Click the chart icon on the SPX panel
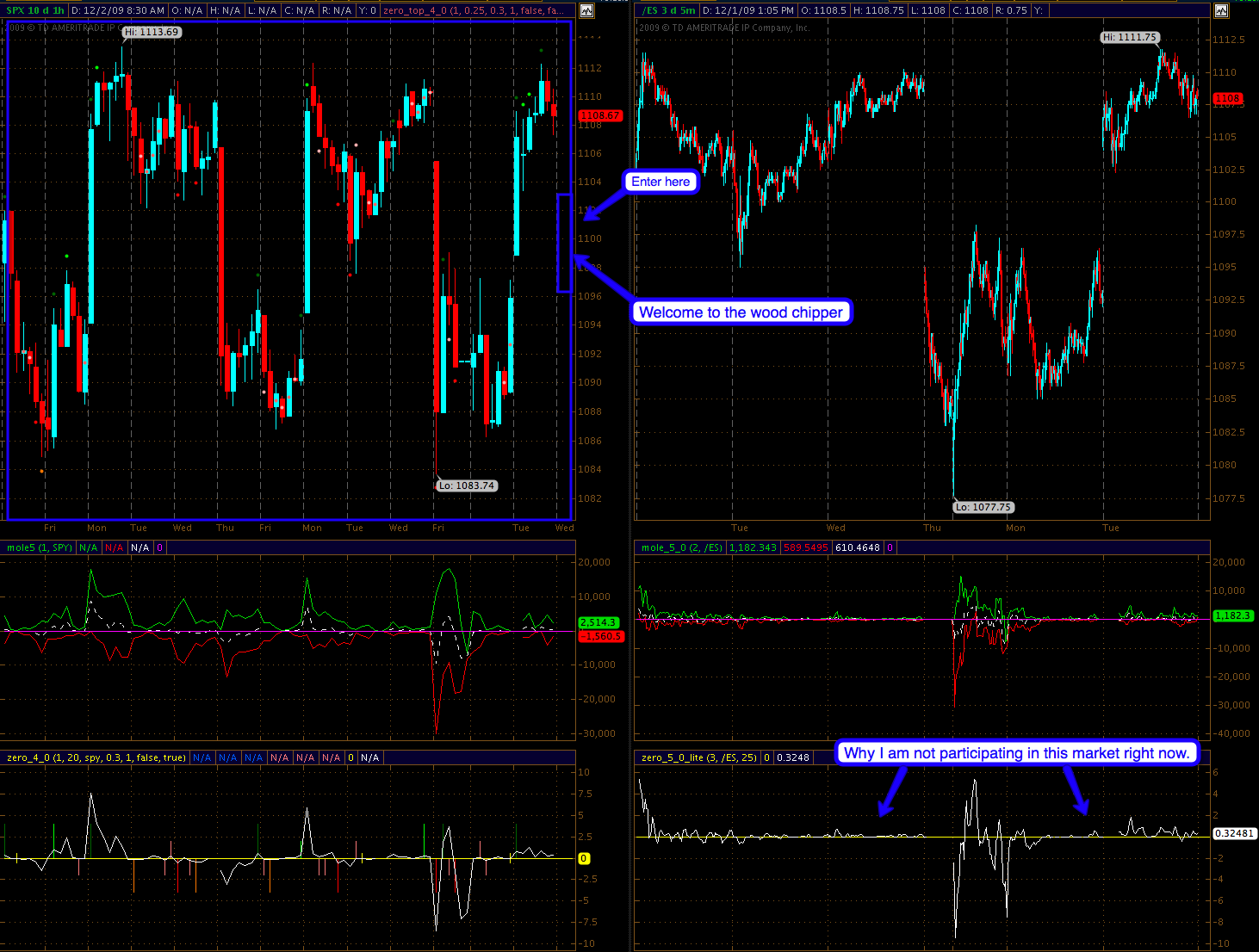The height and width of the screenshot is (952, 1259). 586,11
